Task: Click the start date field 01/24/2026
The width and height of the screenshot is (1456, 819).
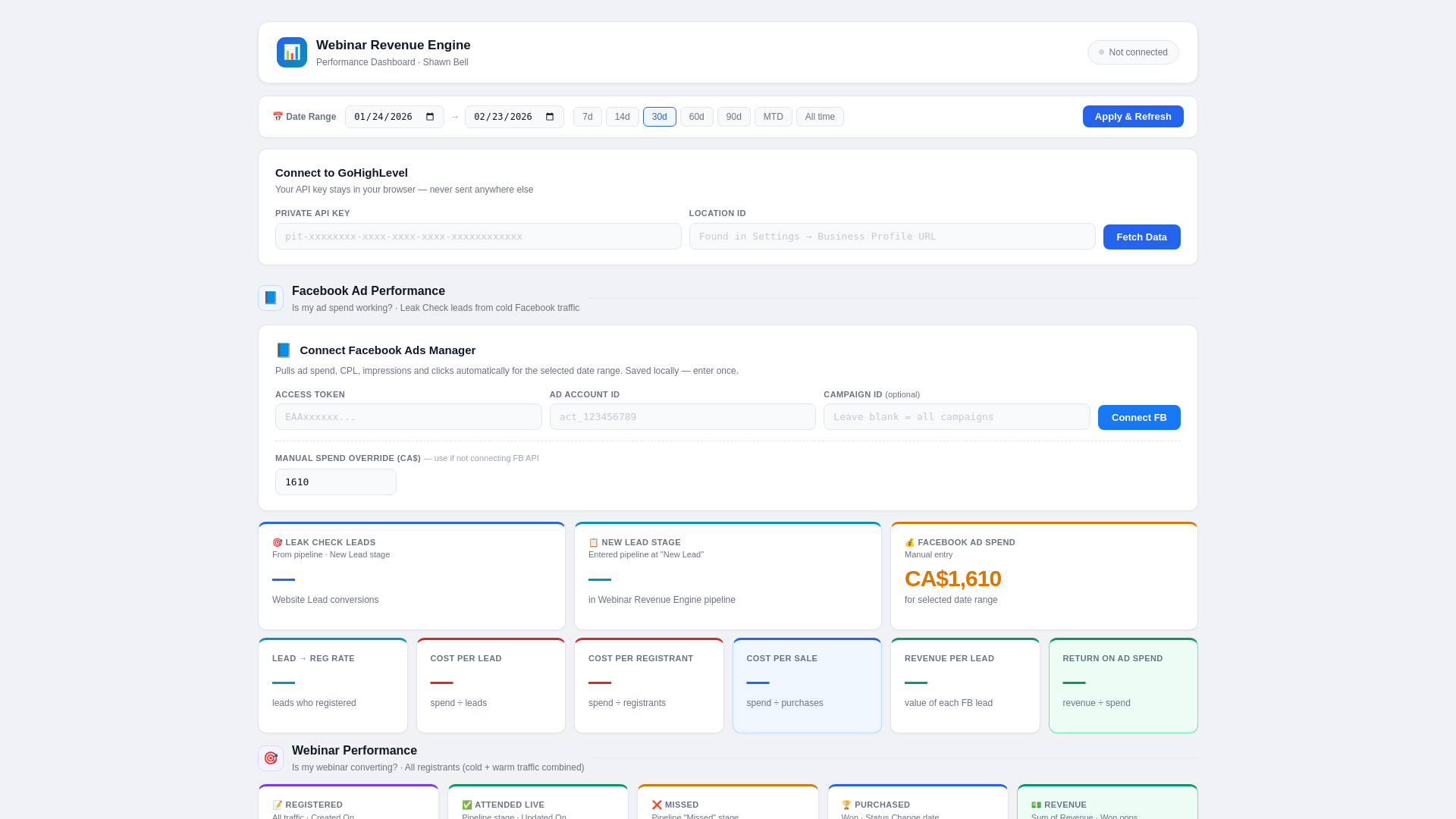Action: point(394,117)
